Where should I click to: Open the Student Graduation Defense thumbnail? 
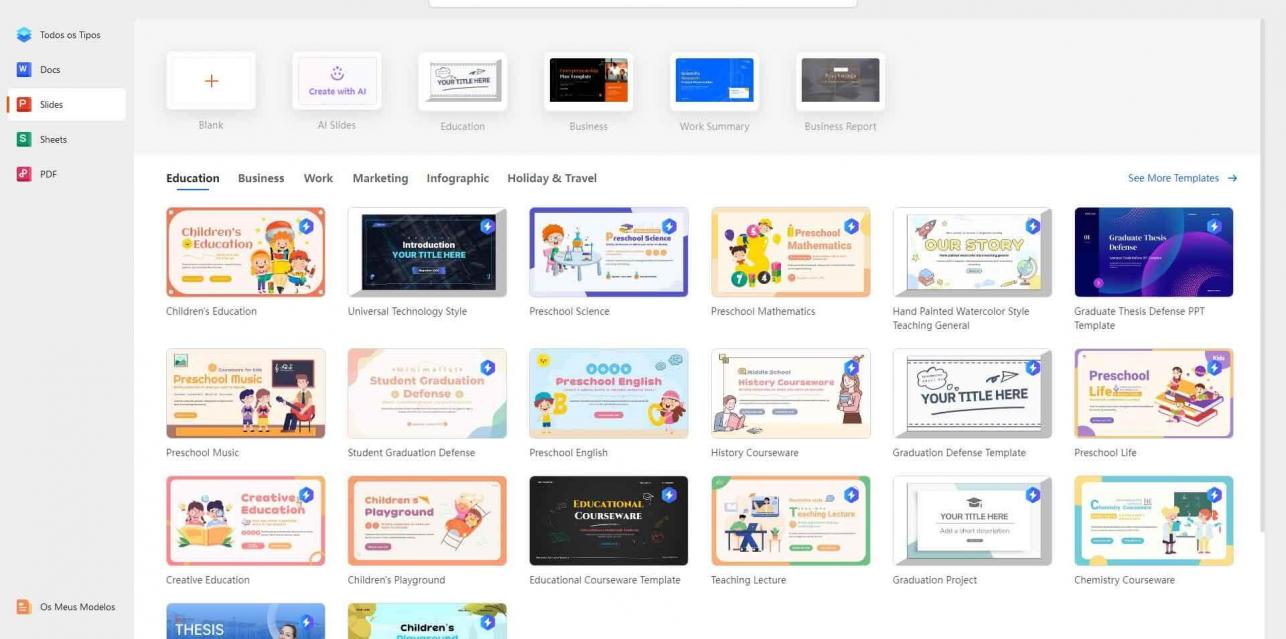[x=427, y=393]
